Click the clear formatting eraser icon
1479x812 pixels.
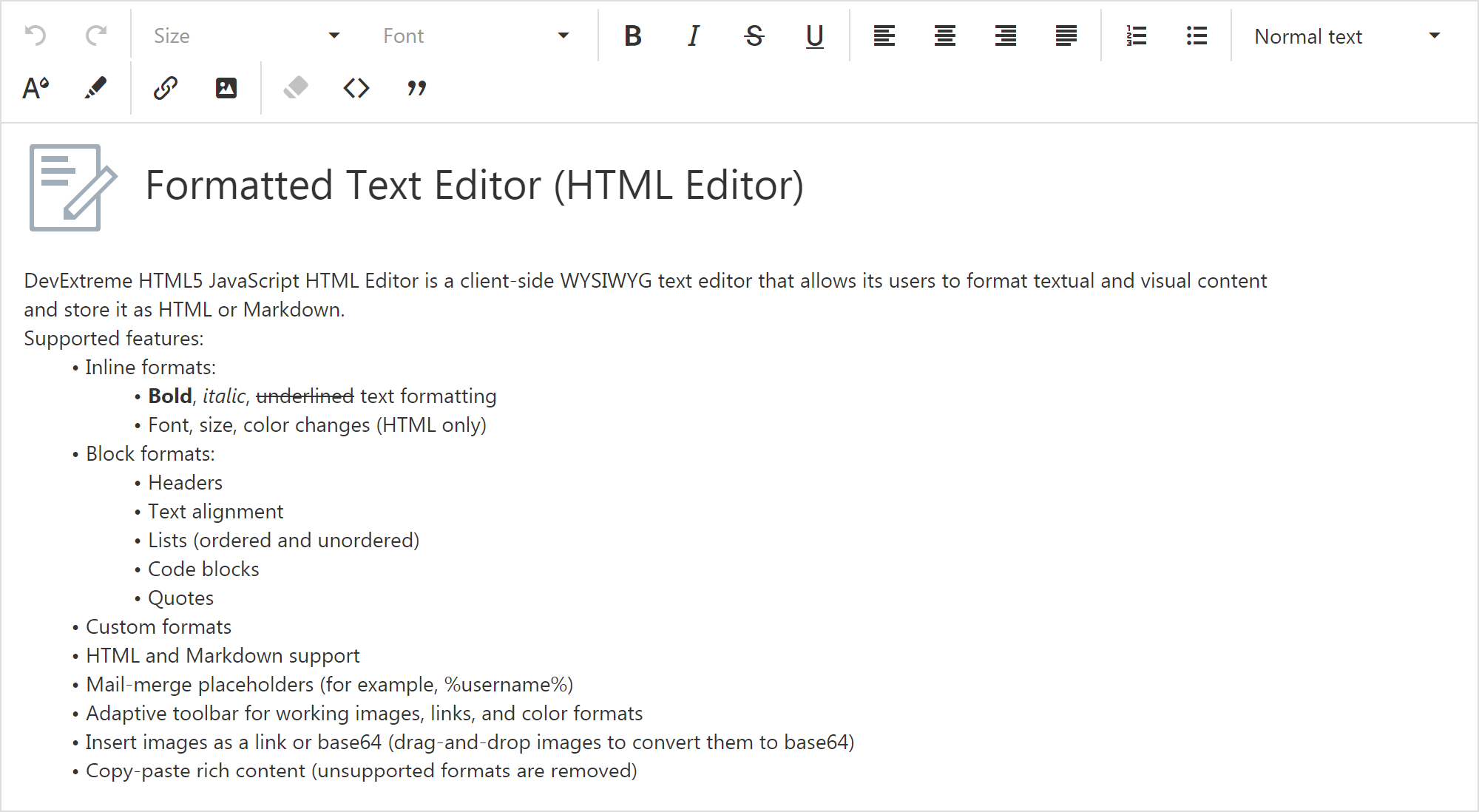tap(296, 89)
